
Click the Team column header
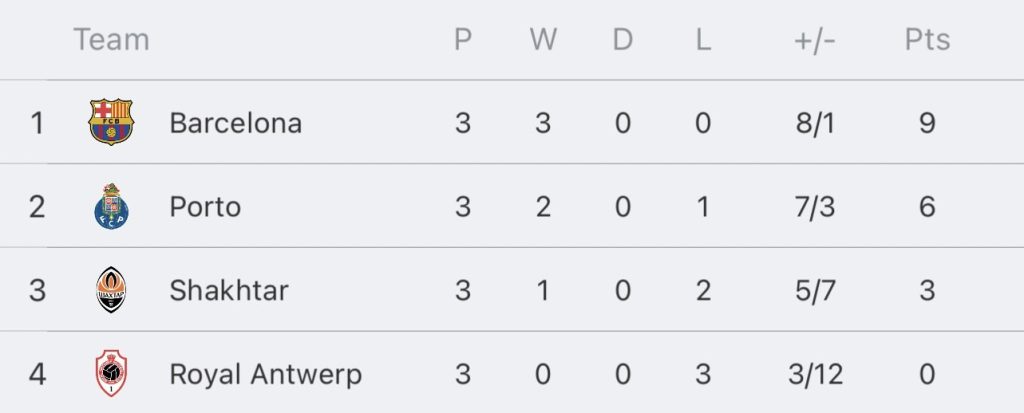point(111,40)
